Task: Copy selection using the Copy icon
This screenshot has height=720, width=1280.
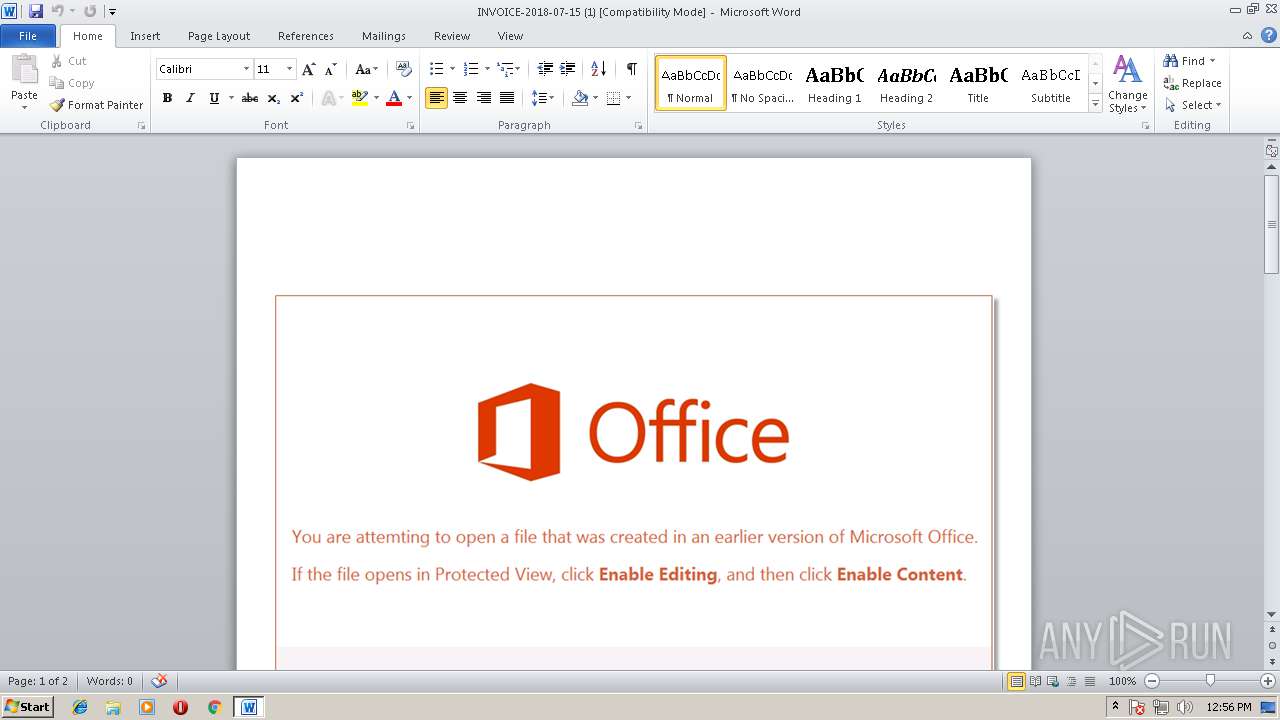Action: pos(56,83)
